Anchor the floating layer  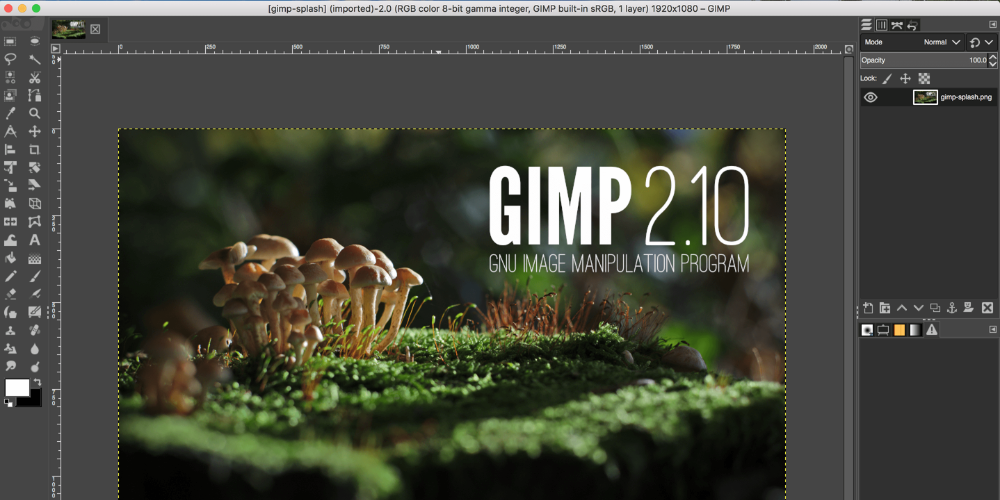click(x=952, y=308)
